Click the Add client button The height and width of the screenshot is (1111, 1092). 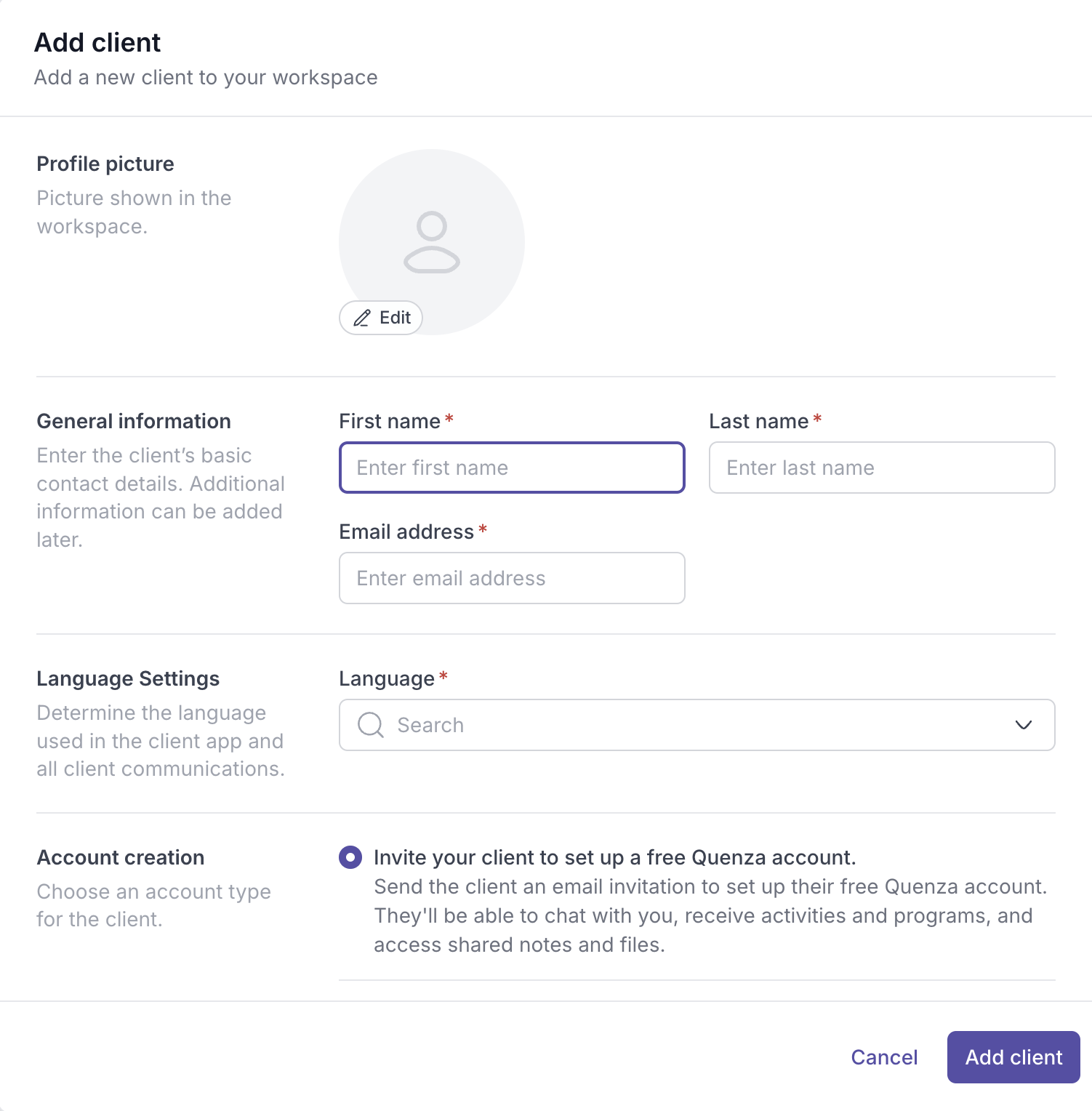coord(1013,1057)
